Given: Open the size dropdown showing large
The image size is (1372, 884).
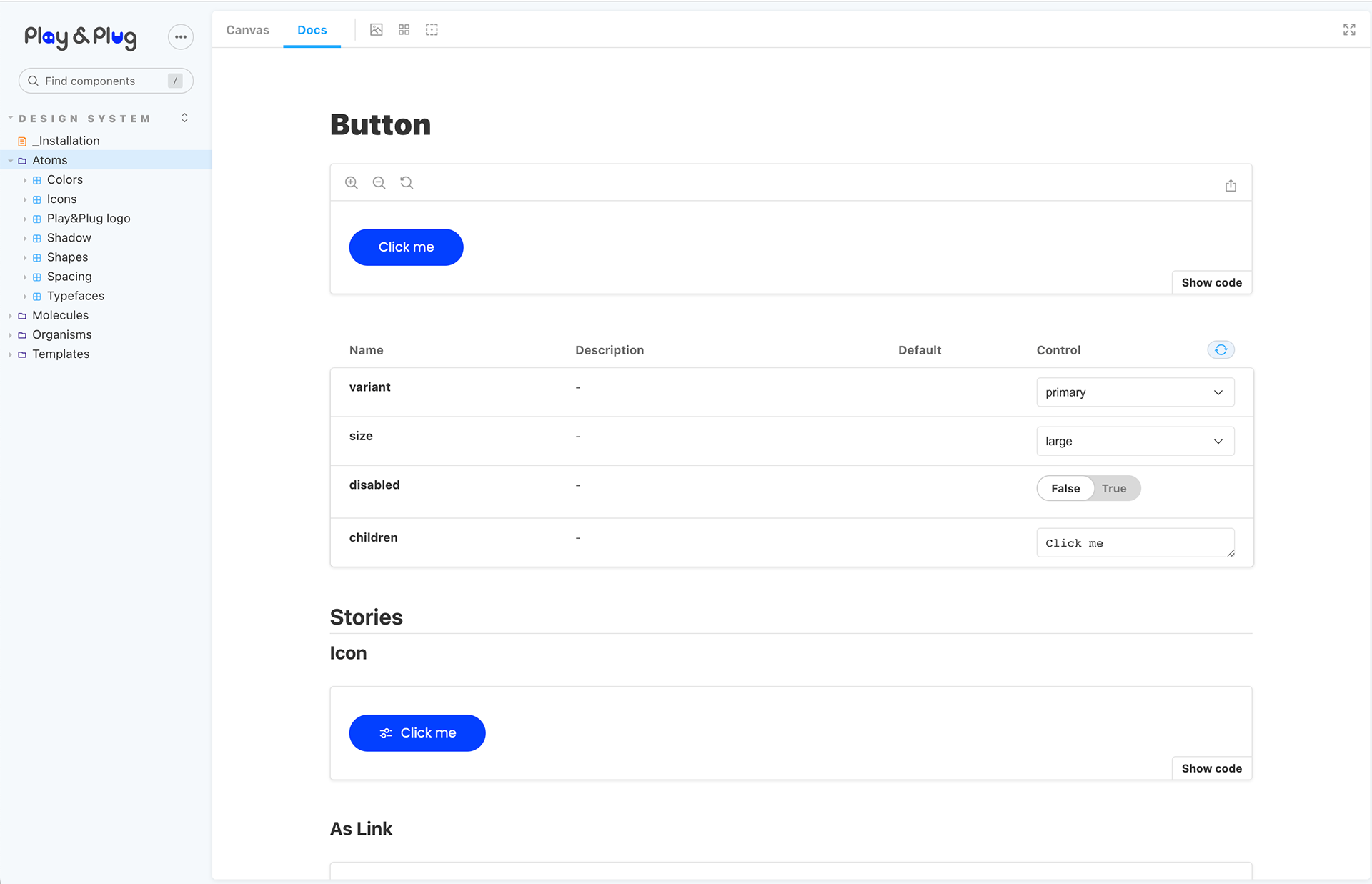Looking at the screenshot, I should point(1135,442).
